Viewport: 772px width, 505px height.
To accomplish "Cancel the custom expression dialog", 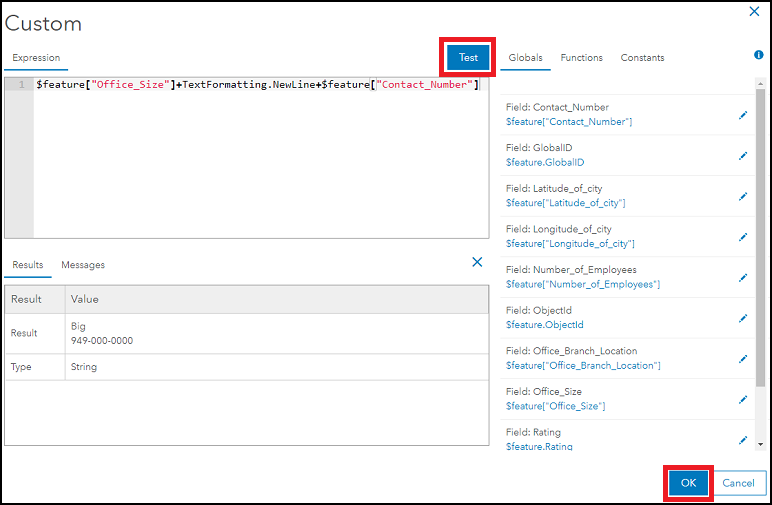I will point(738,483).
